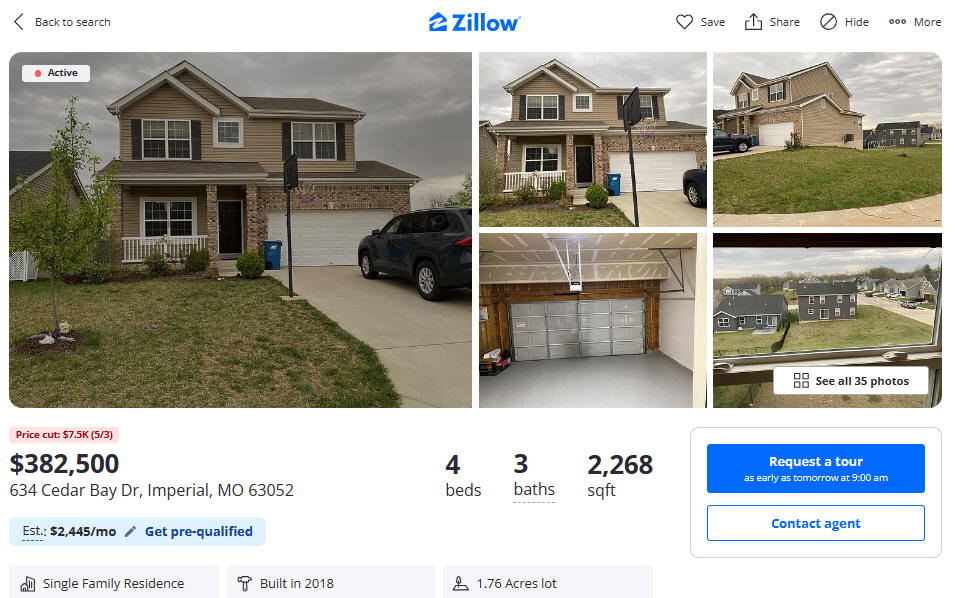955x598 pixels.
Task: Click the heart Save icon
Action: 684,22
